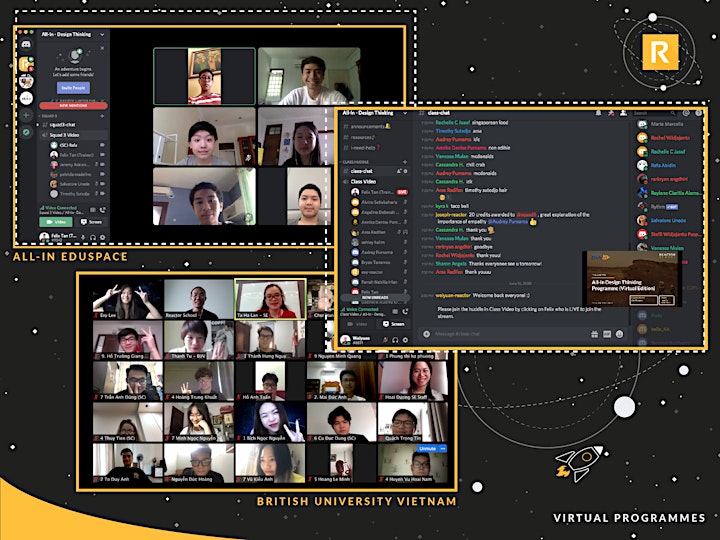Click the Invite People button

click(73, 87)
